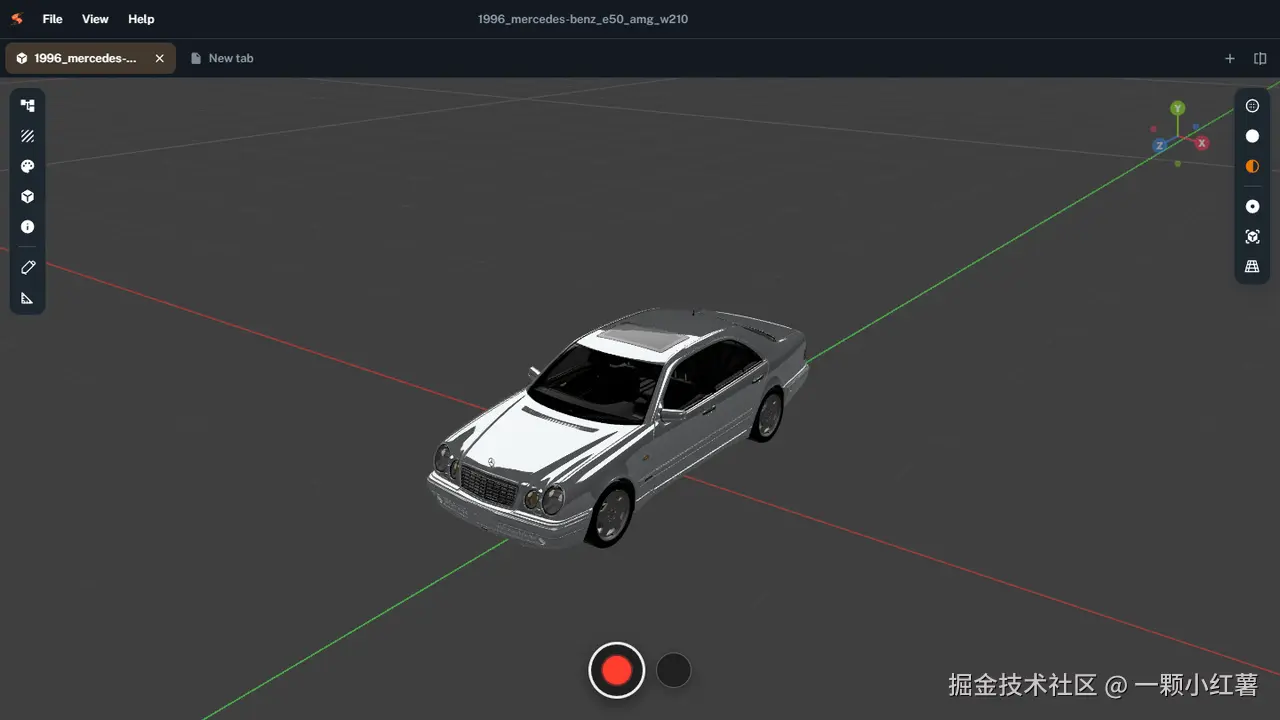Toggle the ground grid display
Screen dimensions: 1280x720
1252,267
